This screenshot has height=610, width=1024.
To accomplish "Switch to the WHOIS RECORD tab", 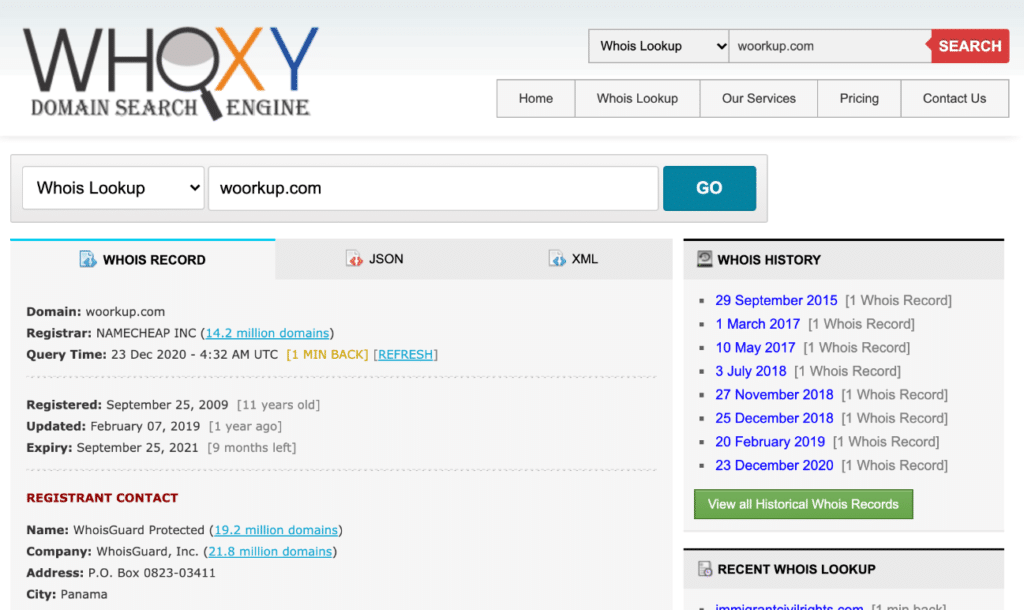I will [x=142, y=259].
